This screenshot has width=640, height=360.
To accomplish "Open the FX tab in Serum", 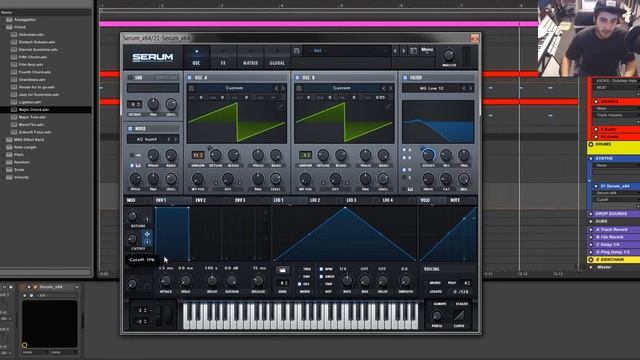I will click(223, 57).
